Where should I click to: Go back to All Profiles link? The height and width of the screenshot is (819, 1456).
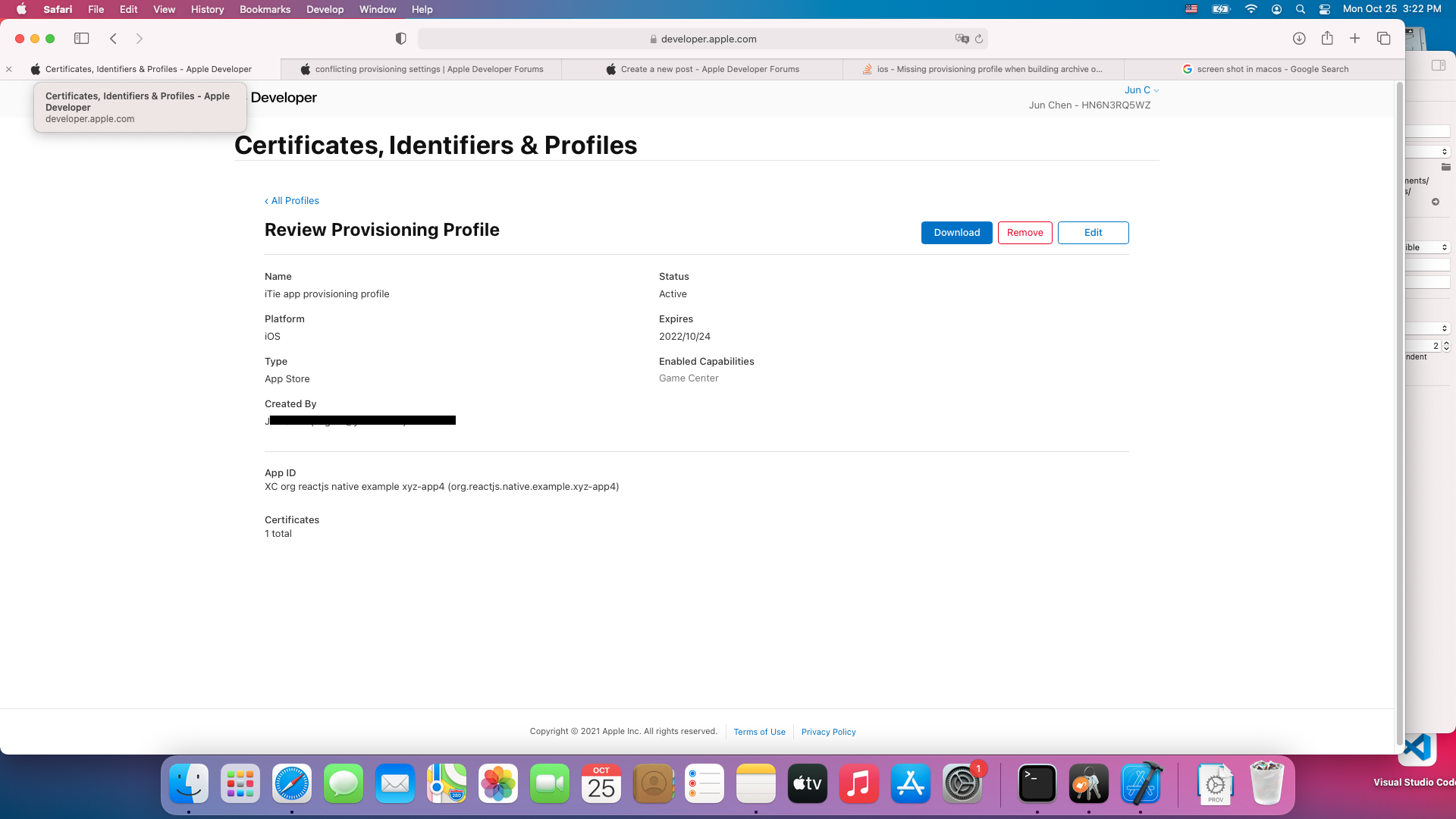(292, 201)
